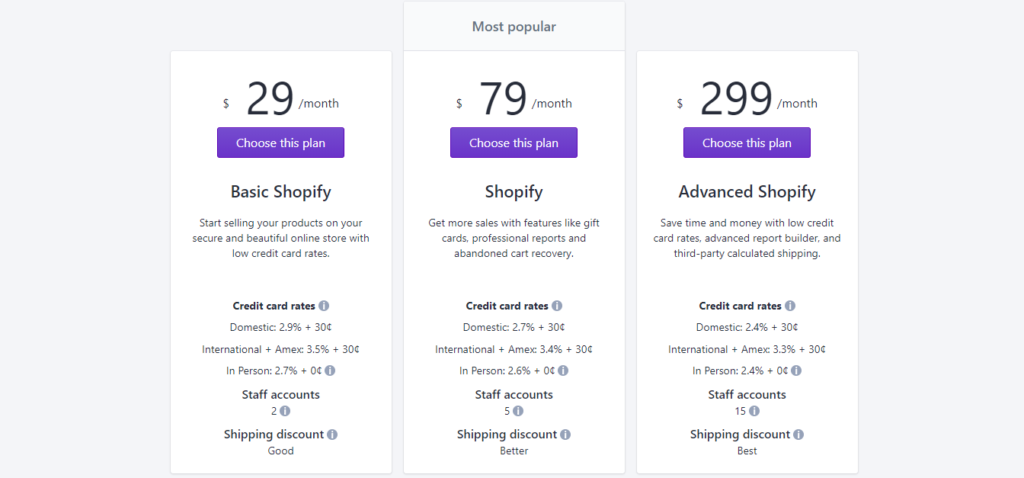Click info icon by Basic Shopify Shipping discount
The height and width of the screenshot is (478, 1024).
pyautogui.click(x=332, y=434)
